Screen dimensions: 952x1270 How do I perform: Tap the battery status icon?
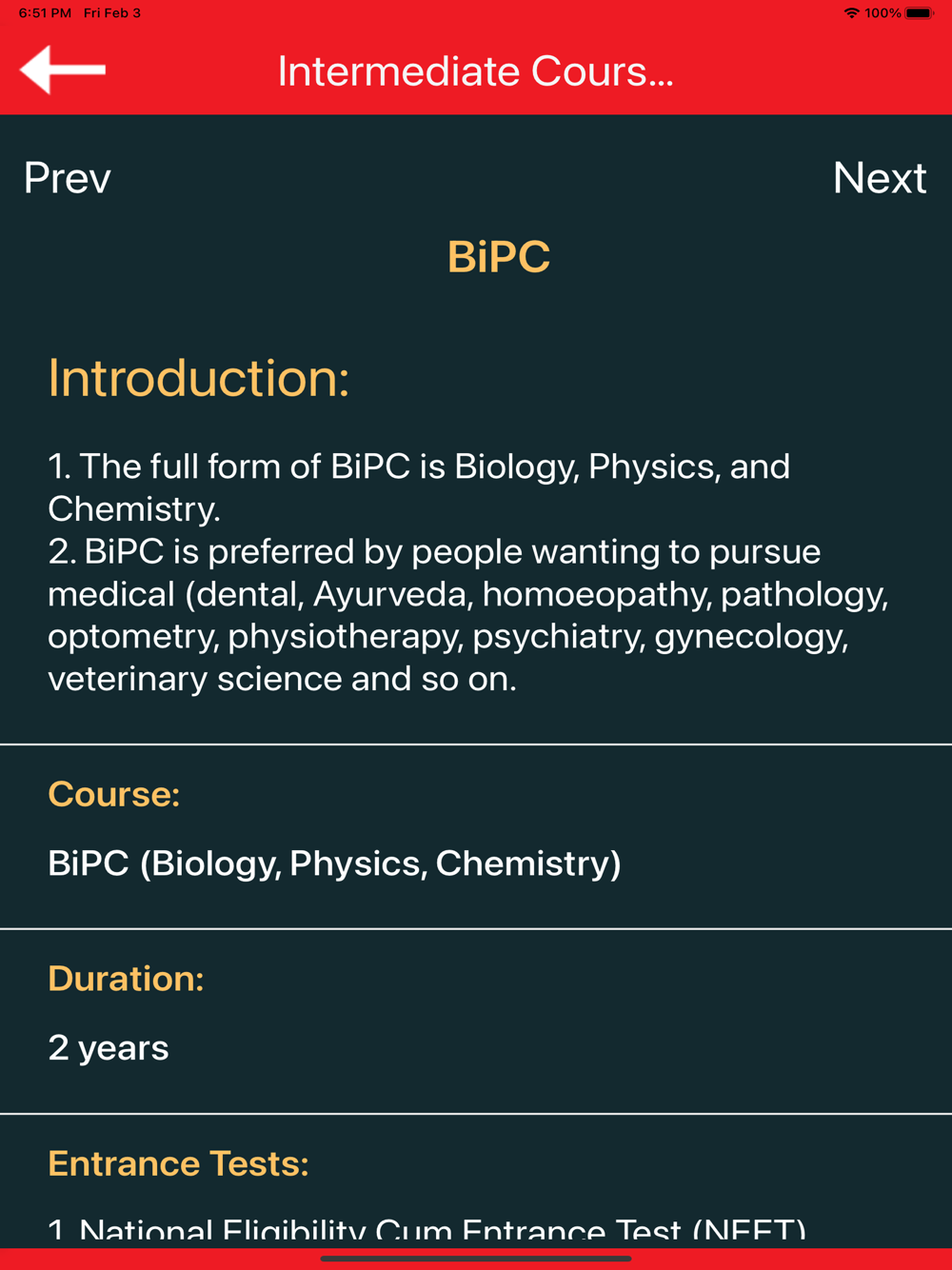(x=921, y=13)
